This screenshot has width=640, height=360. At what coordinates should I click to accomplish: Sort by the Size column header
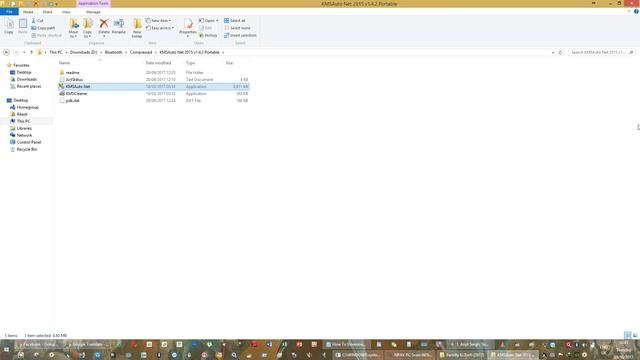[x=229, y=63]
